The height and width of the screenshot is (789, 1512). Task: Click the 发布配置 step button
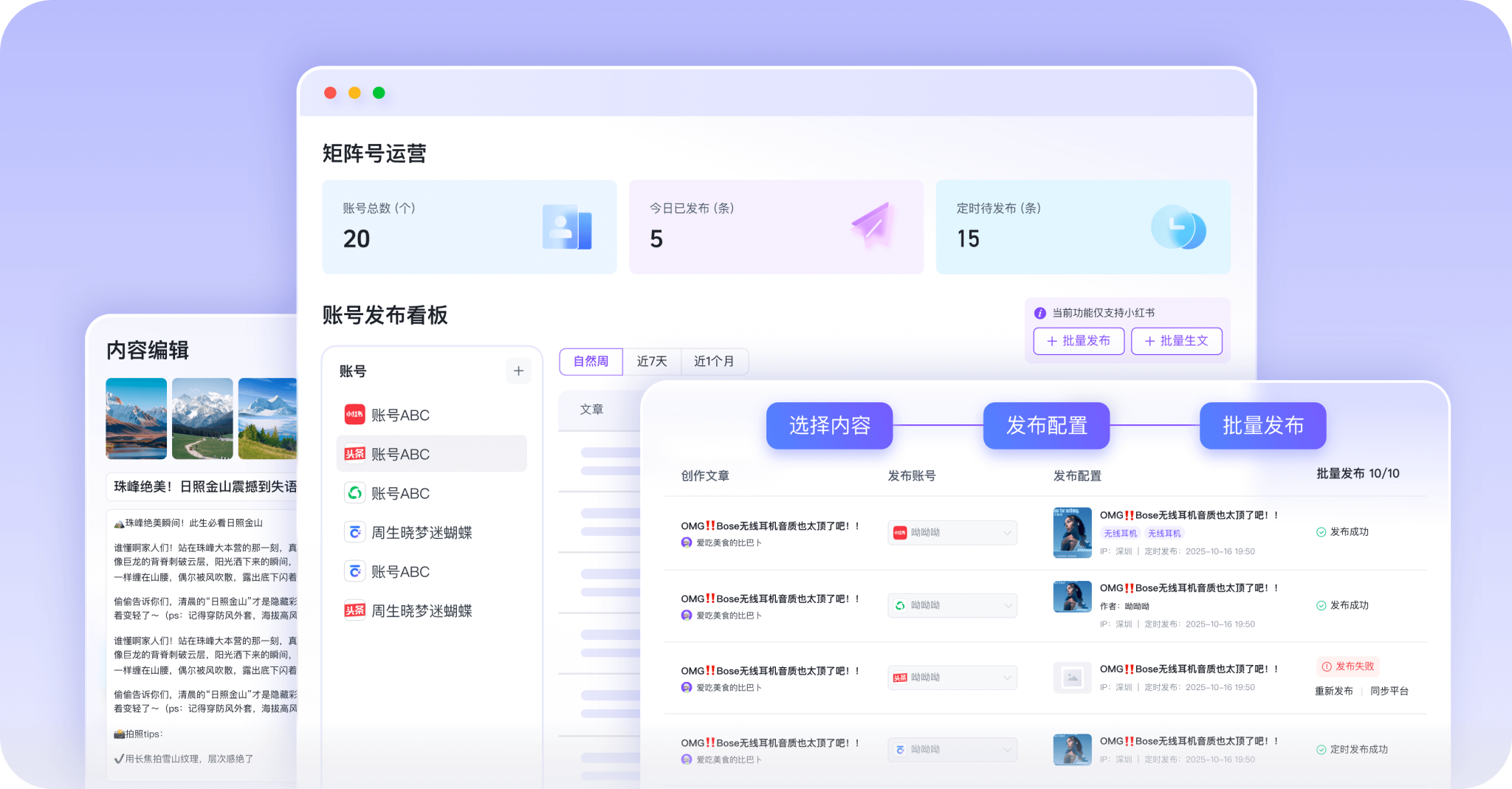(1046, 426)
